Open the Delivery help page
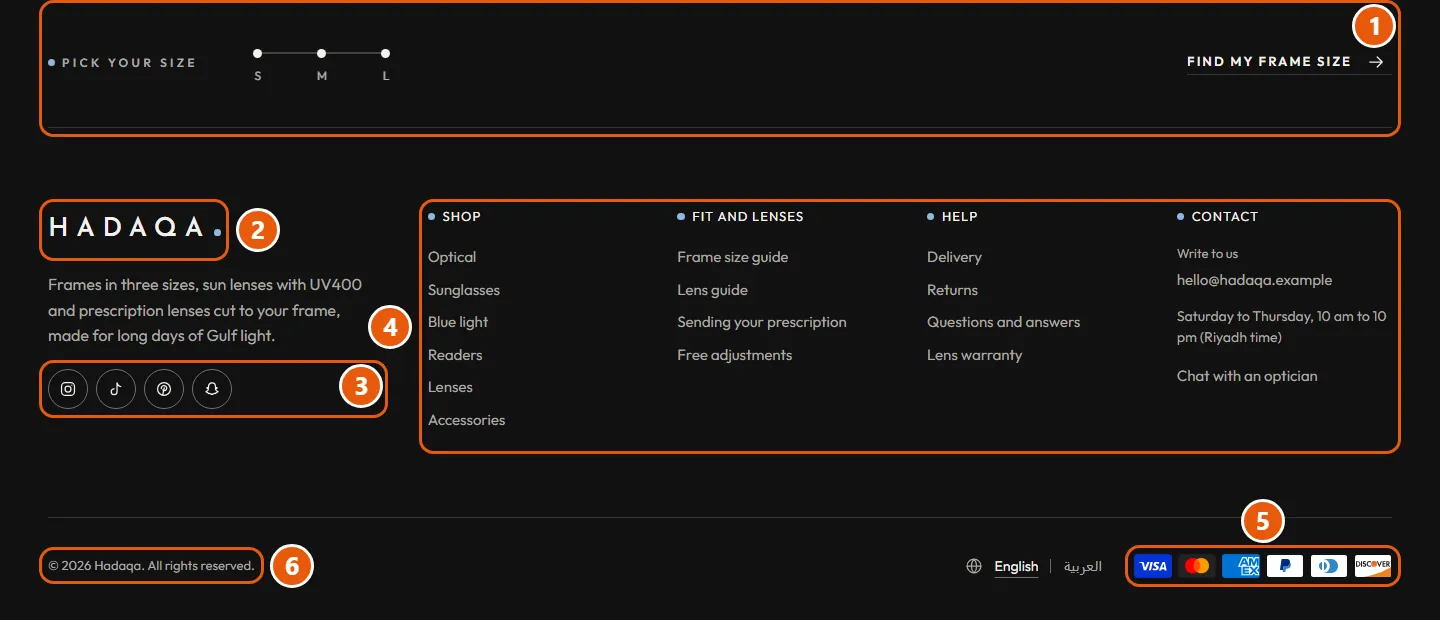This screenshot has height=620, width=1440. point(954,257)
